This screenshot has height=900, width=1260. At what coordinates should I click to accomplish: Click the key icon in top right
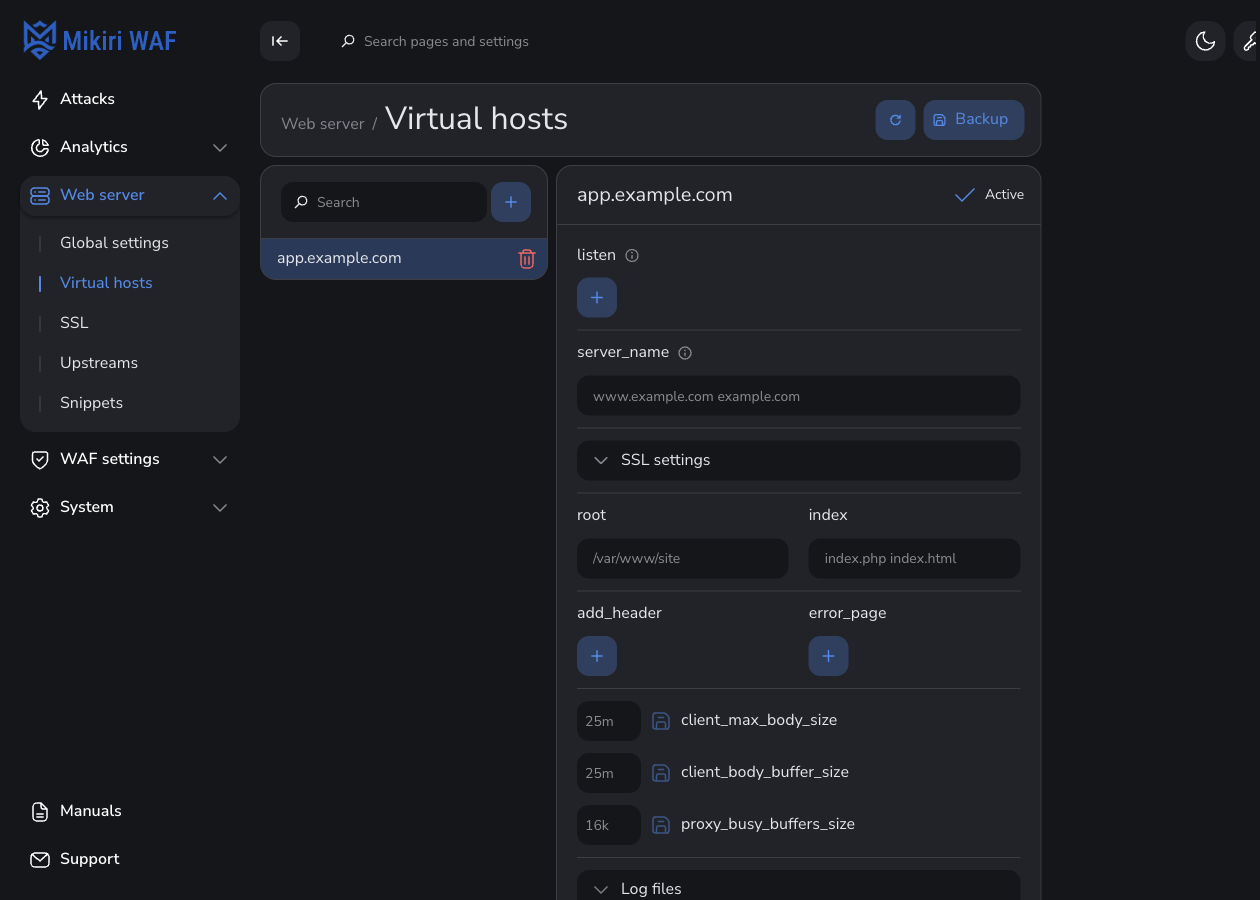coord(1250,41)
